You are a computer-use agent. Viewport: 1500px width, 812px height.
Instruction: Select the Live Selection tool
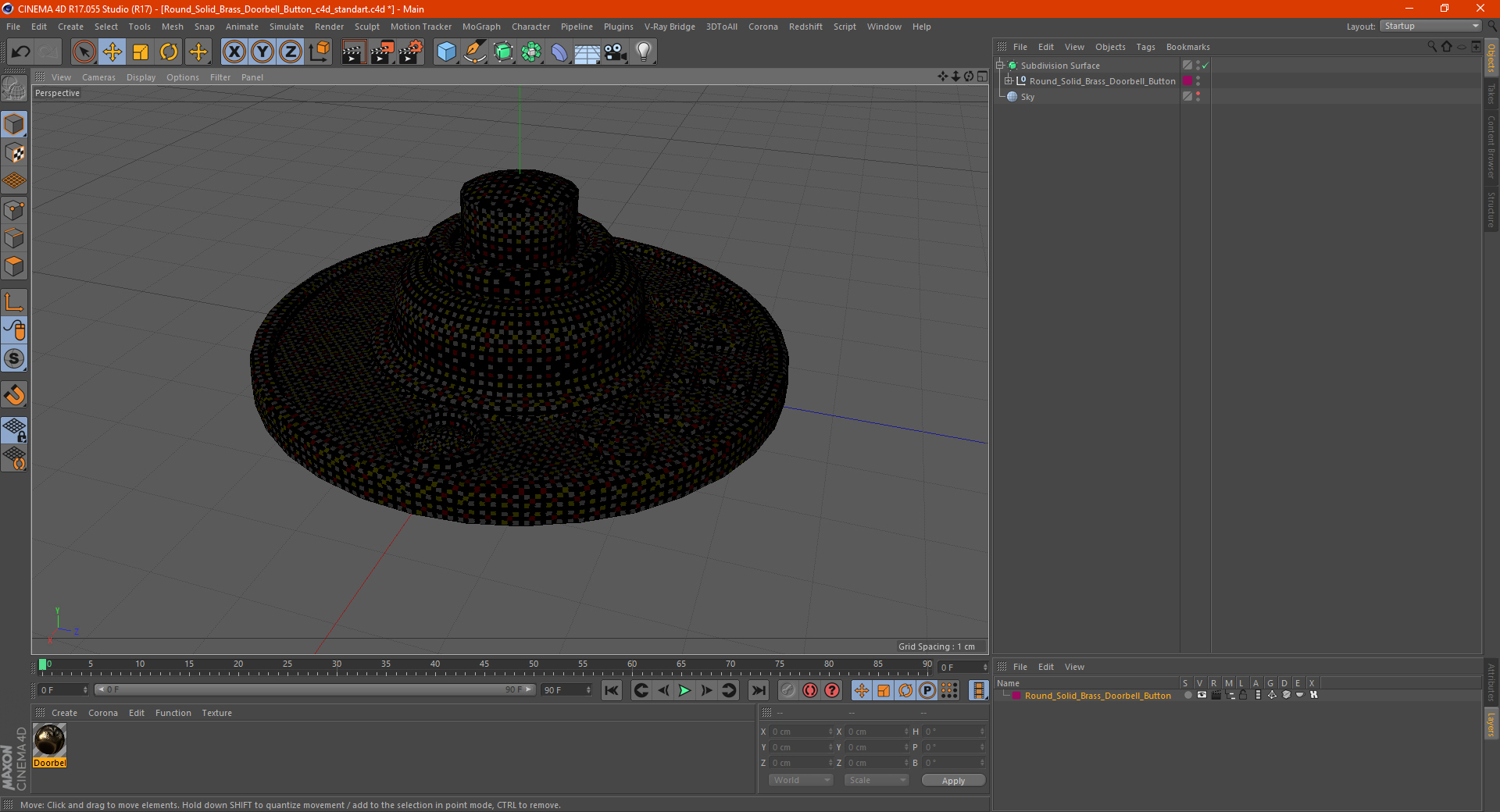84,52
